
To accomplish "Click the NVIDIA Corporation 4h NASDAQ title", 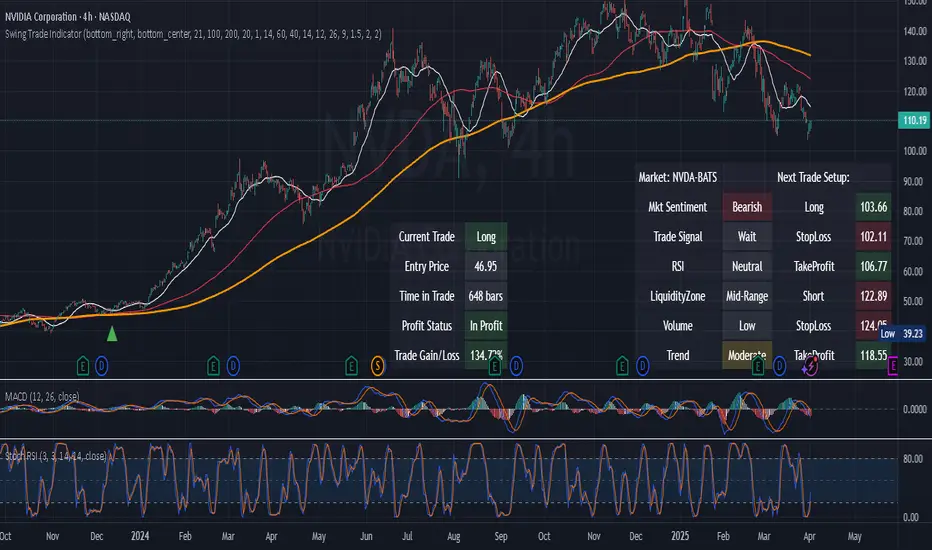I will click(x=68, y=17).
